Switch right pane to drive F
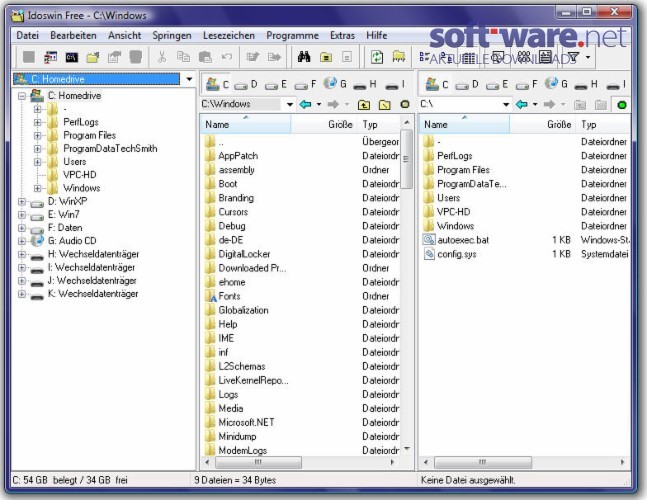This screenshot has width=647, height=500. tap(526, 85)
